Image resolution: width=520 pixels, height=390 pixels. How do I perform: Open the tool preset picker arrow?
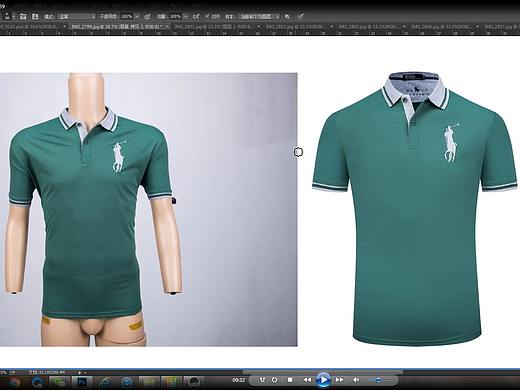click(14, 16)
